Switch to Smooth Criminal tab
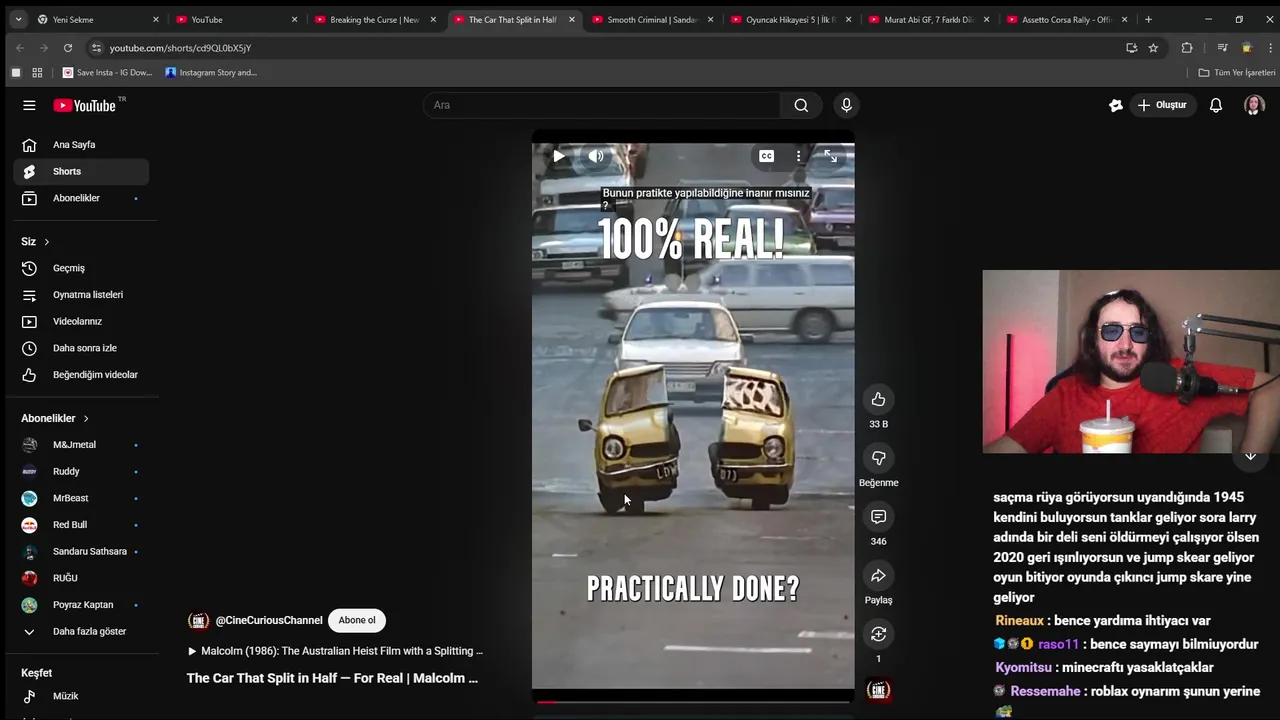 pos(652,19)
